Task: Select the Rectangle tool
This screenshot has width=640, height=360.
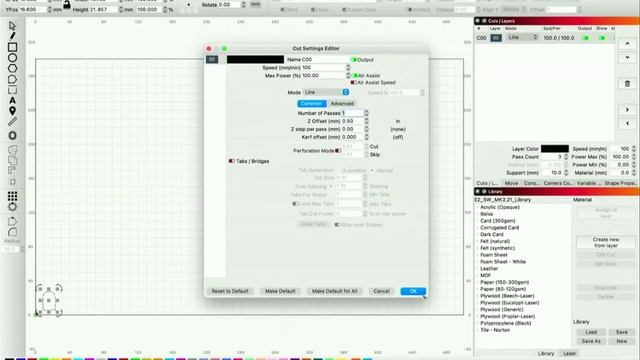Action: pyautogui.click(x=12, y=47)
